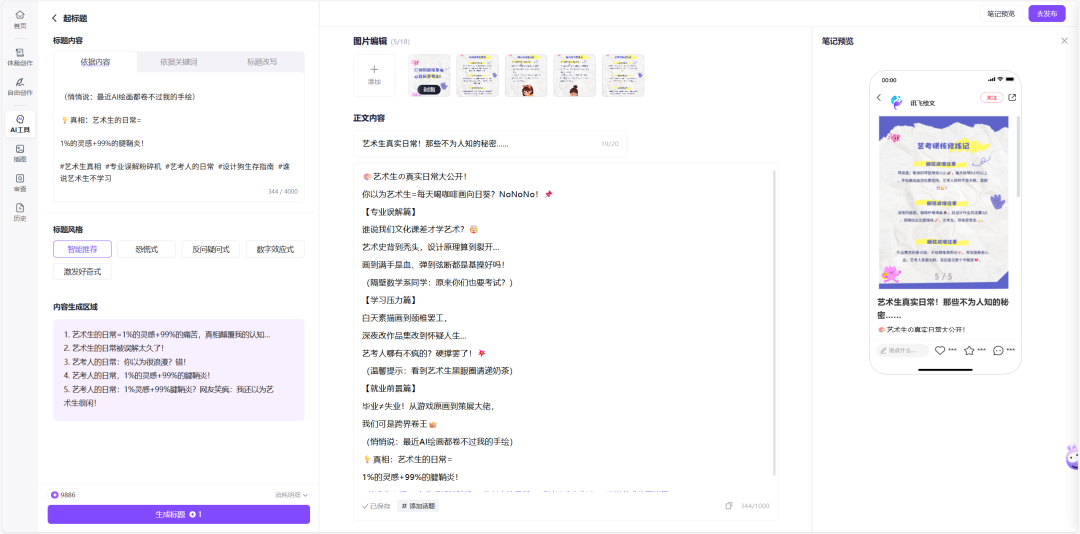Image resolution: width=1080 pixels, height=534 pixels.
Task: Open the 插图 sidebar icon
Action: [x=20, y=153]
